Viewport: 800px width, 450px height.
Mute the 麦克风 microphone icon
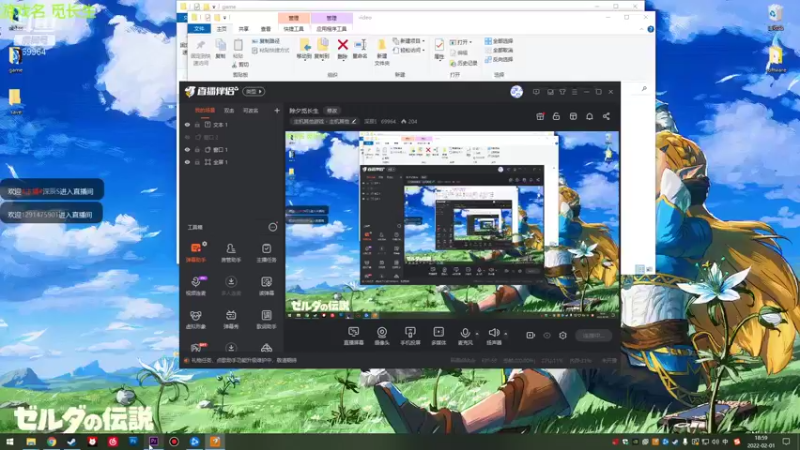click(x=465, y=333)
